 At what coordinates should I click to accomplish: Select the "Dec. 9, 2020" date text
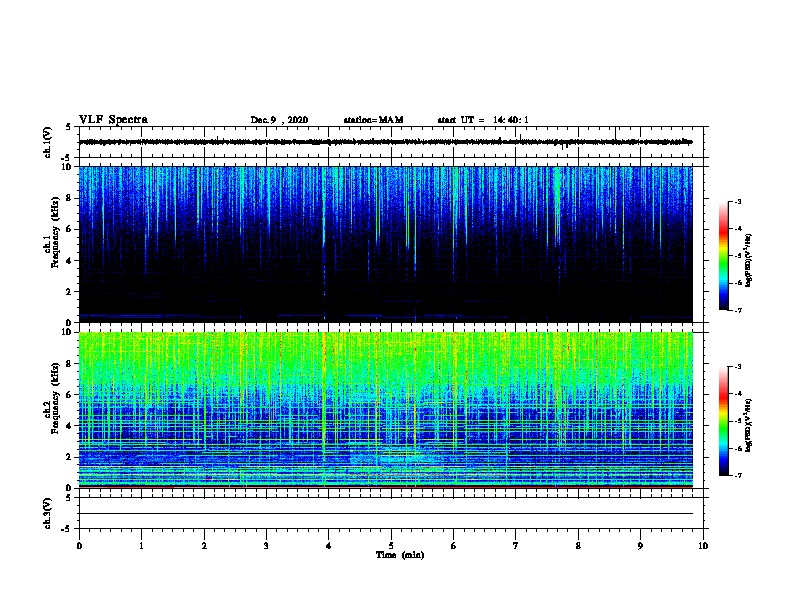(279, 120)
